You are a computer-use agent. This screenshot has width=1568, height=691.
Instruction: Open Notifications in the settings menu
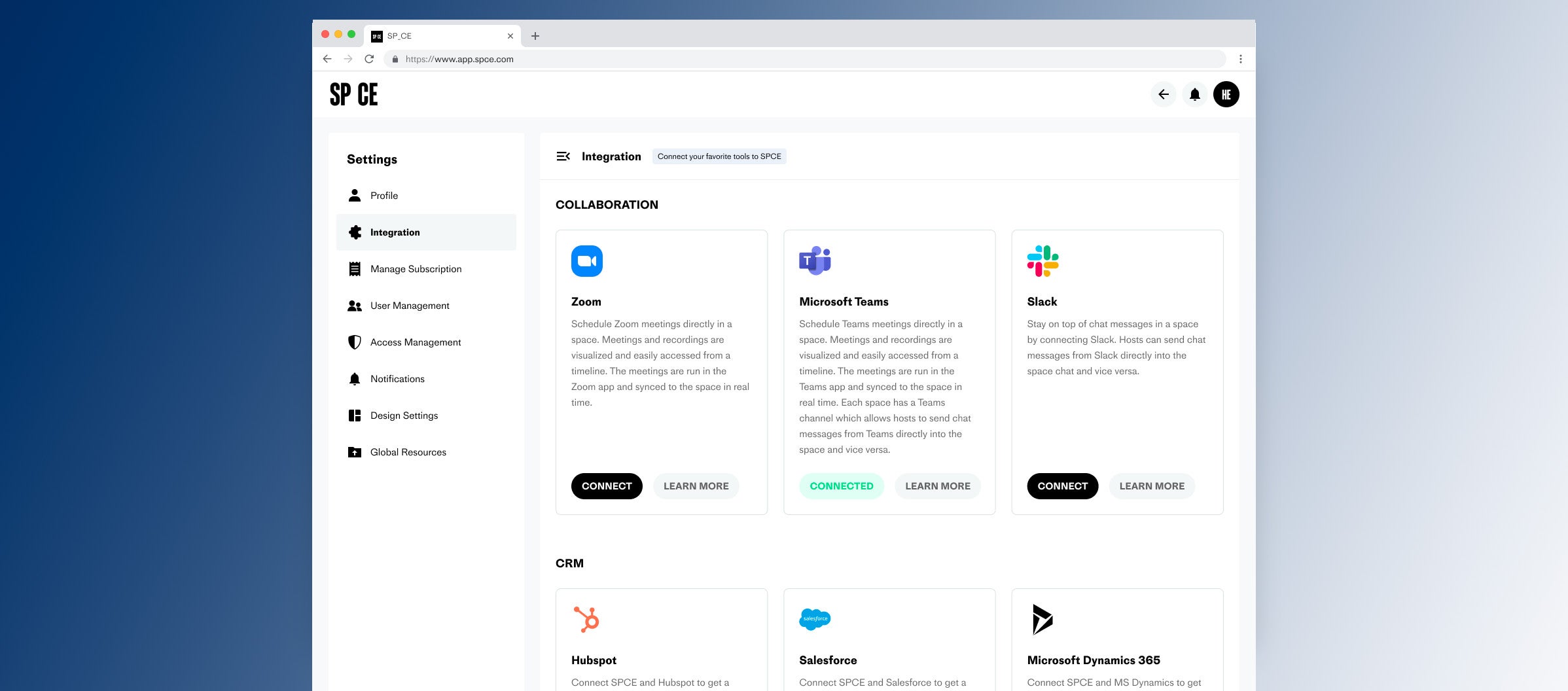tap(426, 379)
